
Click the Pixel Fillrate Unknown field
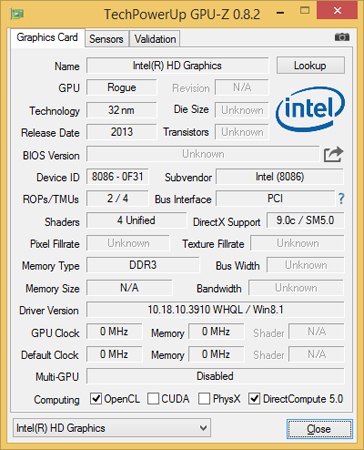pyautogui.click(x=128, y=243)
